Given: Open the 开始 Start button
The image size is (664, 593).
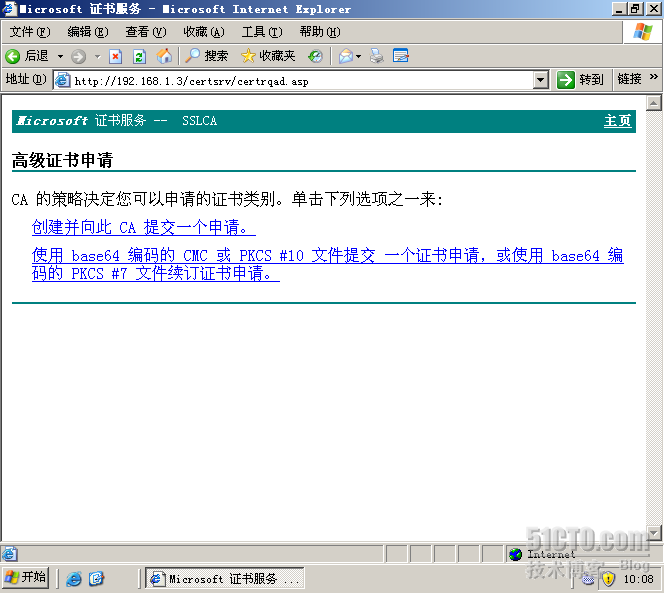Looking at the screenshot, I should [25, 578].
